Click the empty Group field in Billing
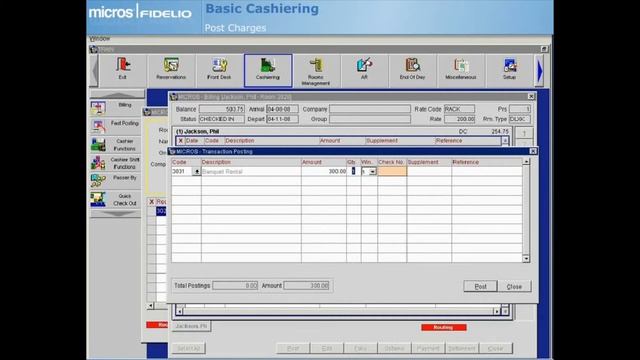640x360 pixels. (370, 119)
